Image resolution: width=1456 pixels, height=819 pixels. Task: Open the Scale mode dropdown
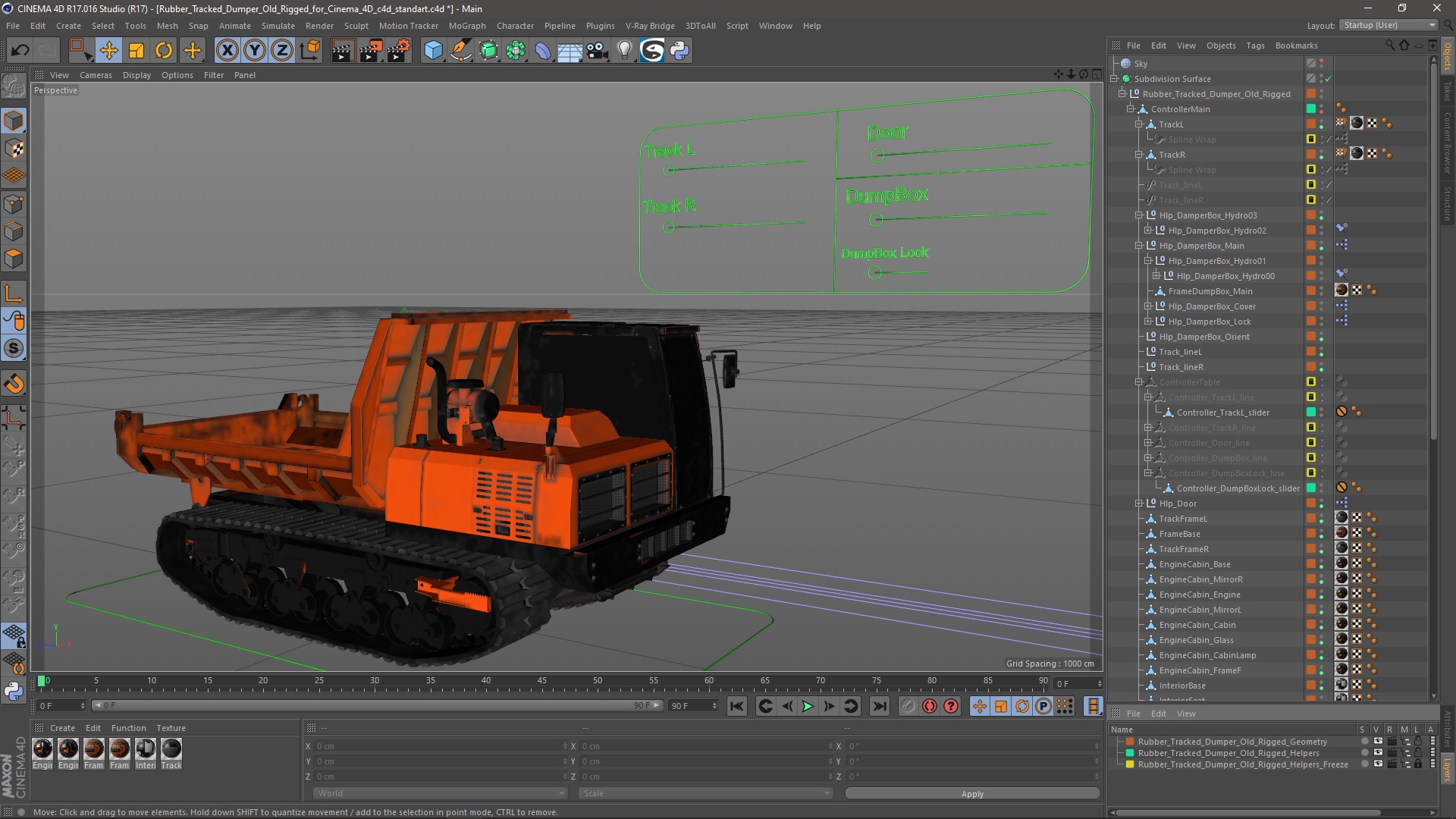click(705, 793)
